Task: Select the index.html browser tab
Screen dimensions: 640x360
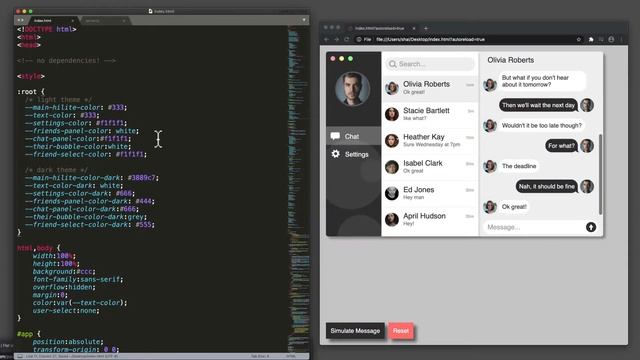Action: [x=382, y=28]
